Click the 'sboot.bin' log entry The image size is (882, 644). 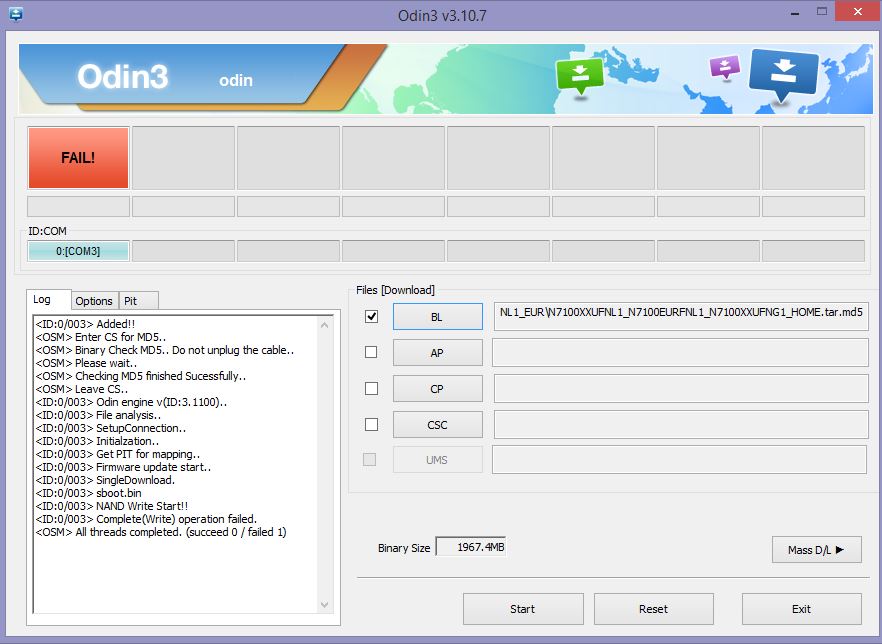89,493
